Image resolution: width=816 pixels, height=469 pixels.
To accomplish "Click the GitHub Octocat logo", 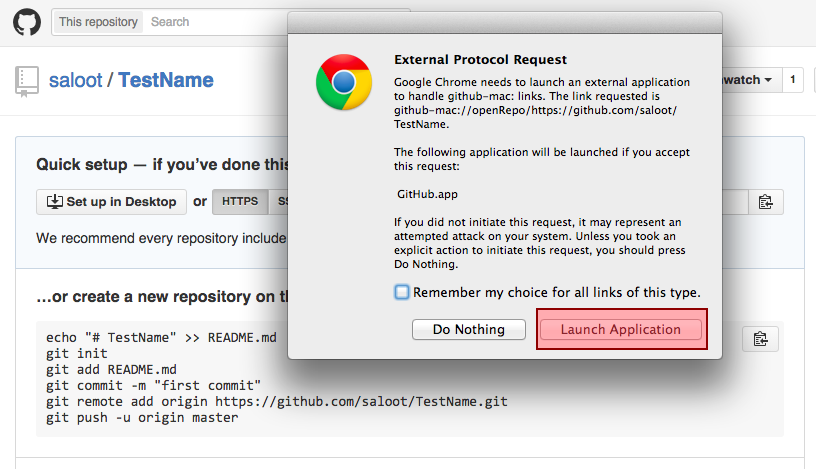I will 27,21.
